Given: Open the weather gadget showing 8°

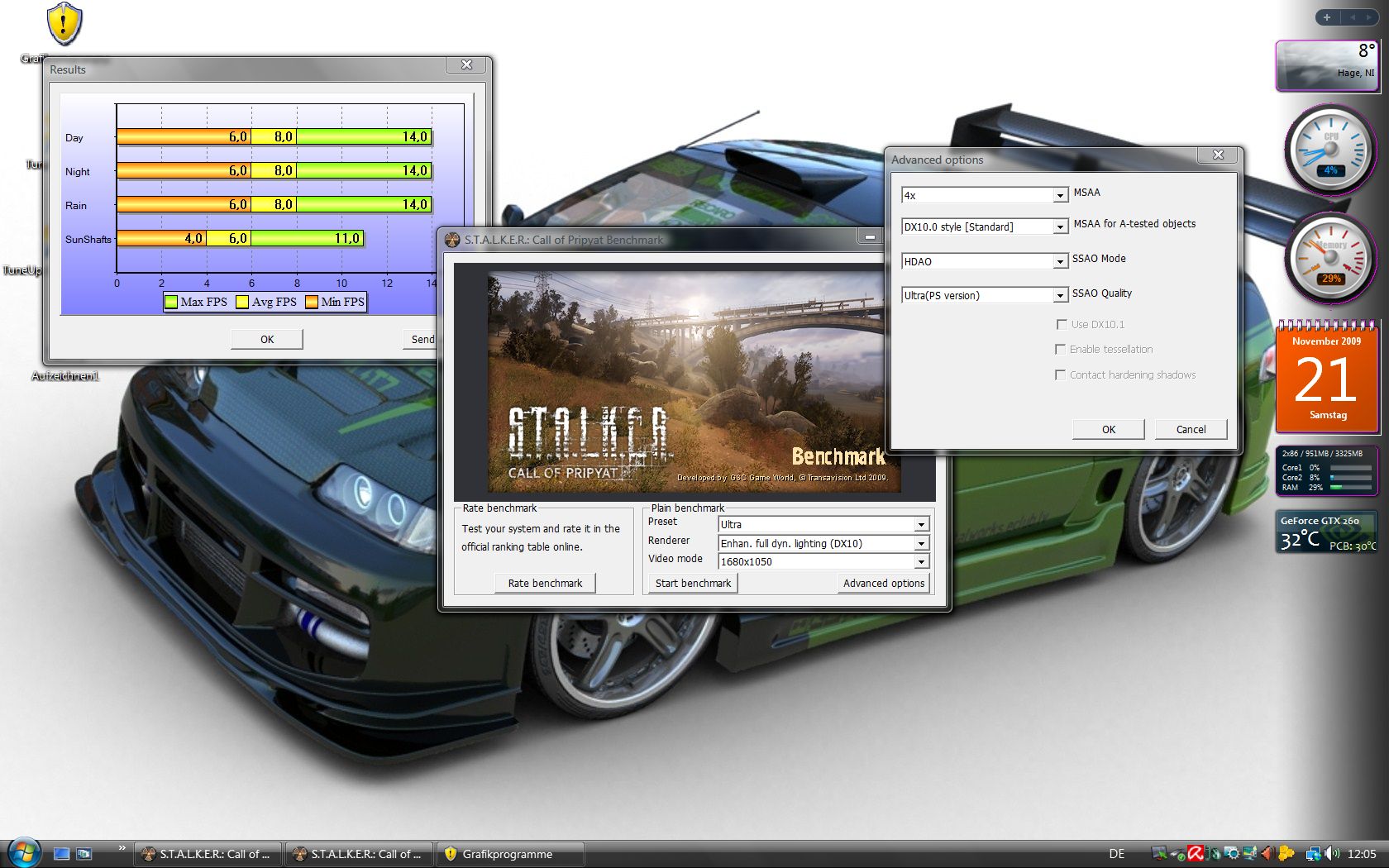Looking at the screenshot, I should 1327,64.
